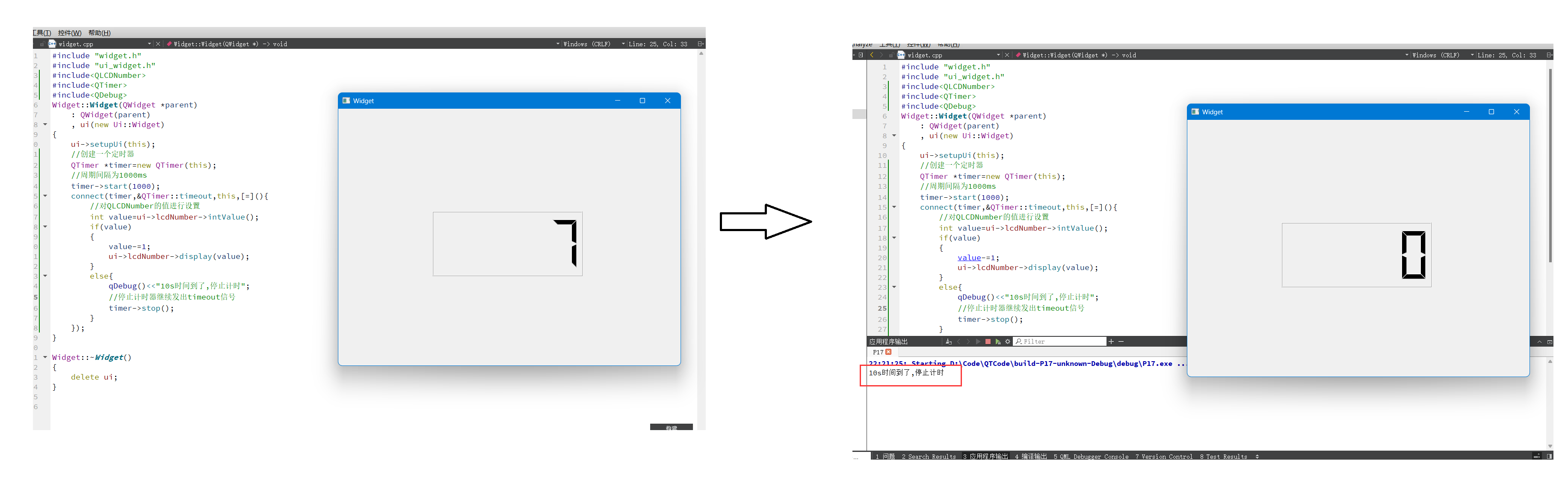Click Line: 25, Col: 33 in right editor

tap(1506, 55)
